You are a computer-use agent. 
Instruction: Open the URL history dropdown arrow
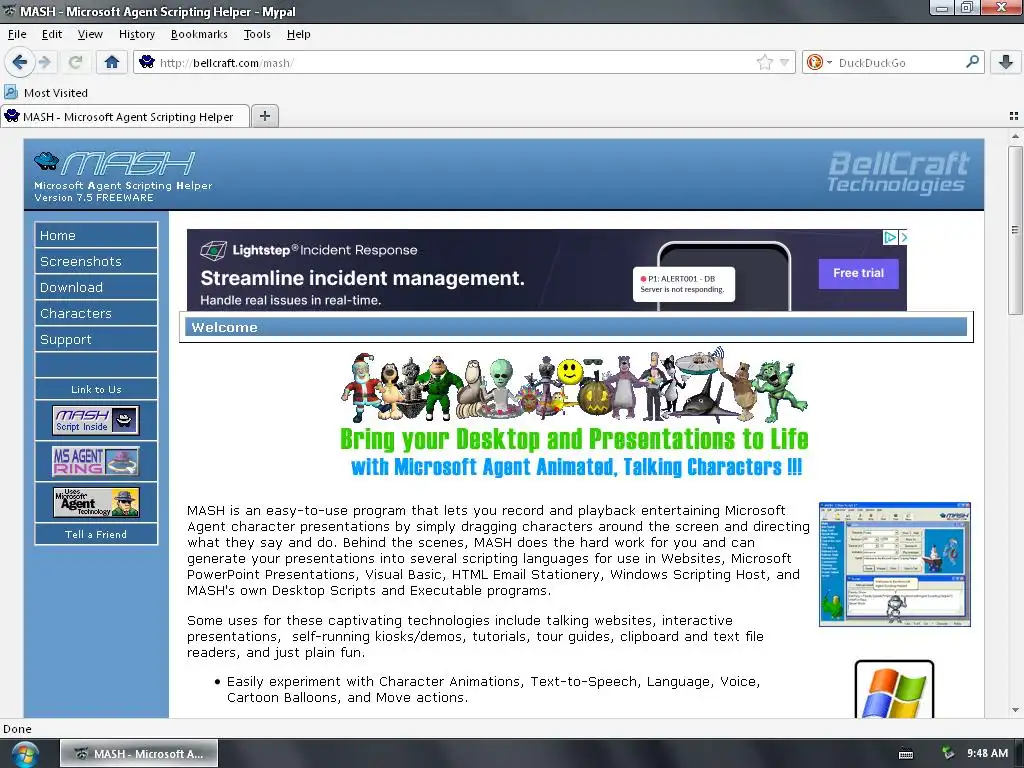(784, 63)
